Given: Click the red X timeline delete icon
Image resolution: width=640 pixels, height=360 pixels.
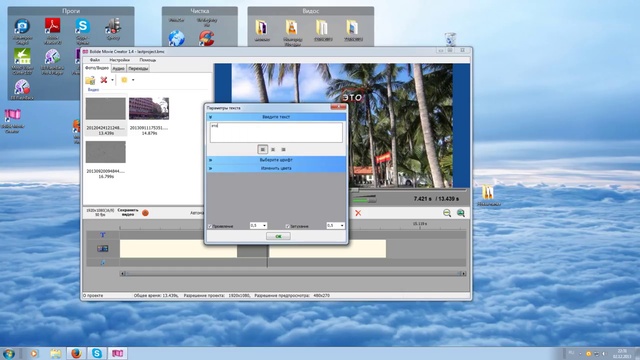Looking at the screenshot, I should click(358, 213).
